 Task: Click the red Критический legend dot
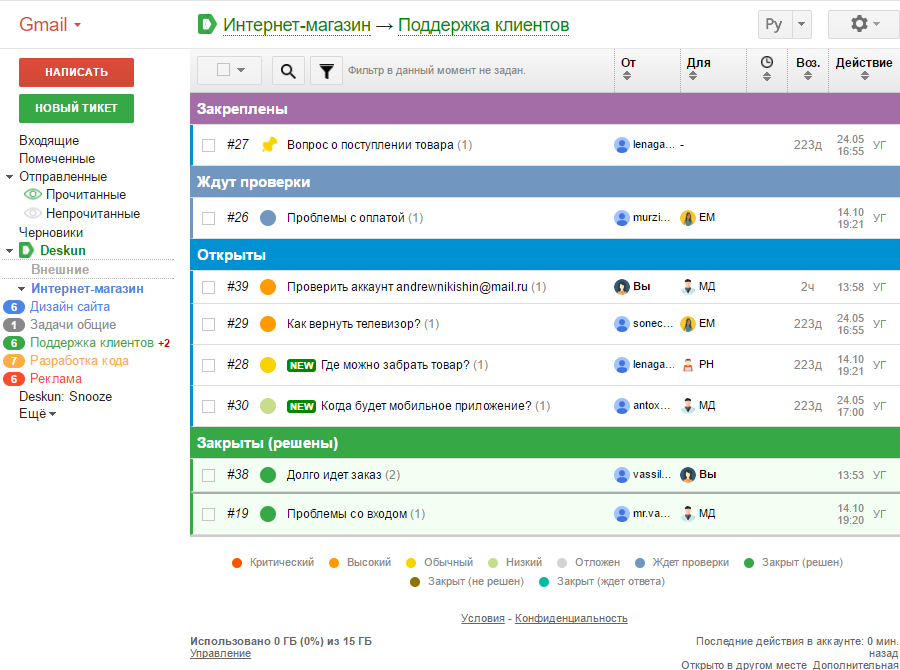(236, 562)
